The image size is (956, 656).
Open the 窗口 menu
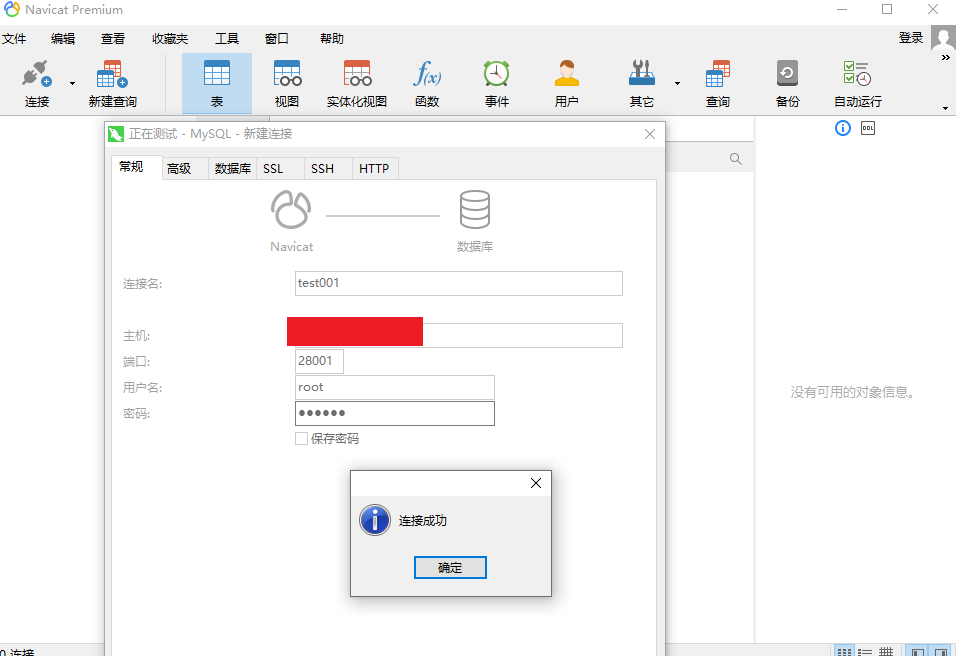[x=277, y=38]
